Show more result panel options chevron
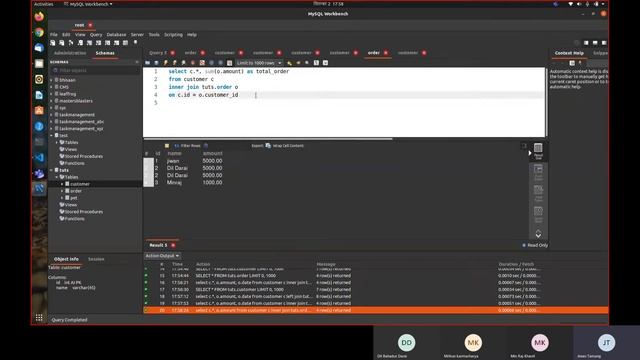The width and height of the screenshot is (640, 360). 538,234
